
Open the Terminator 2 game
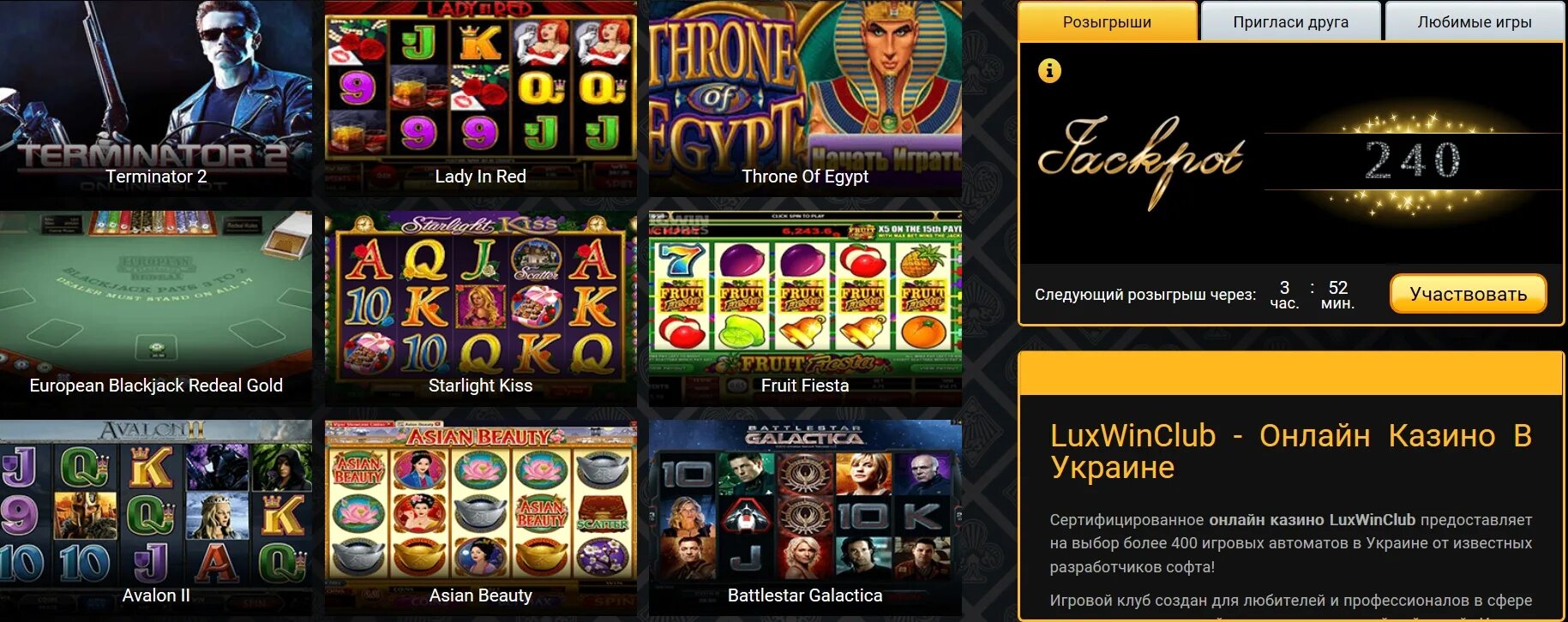click(156, 99)
